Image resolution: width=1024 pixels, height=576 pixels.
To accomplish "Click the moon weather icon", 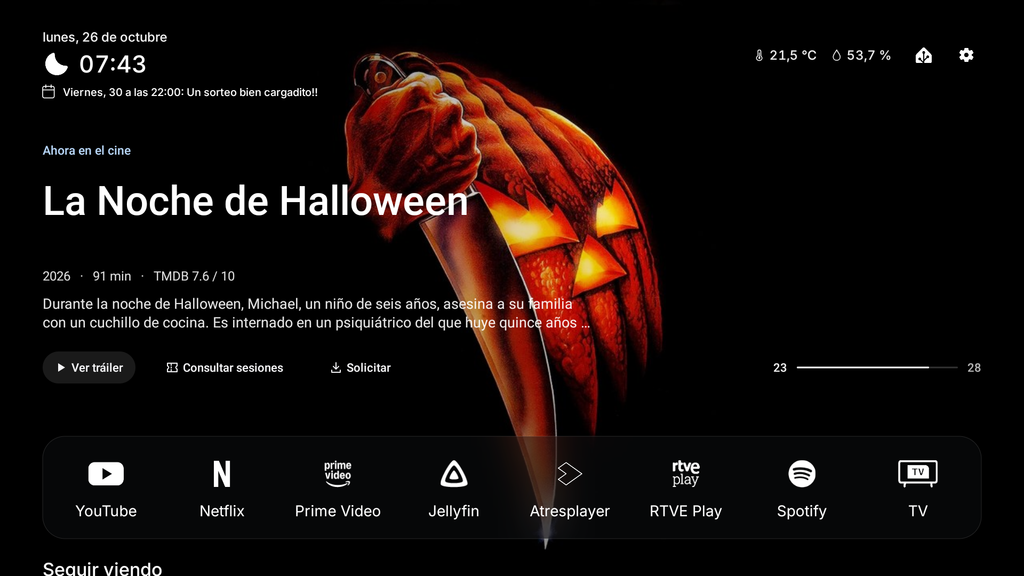I will pos(56,64).
